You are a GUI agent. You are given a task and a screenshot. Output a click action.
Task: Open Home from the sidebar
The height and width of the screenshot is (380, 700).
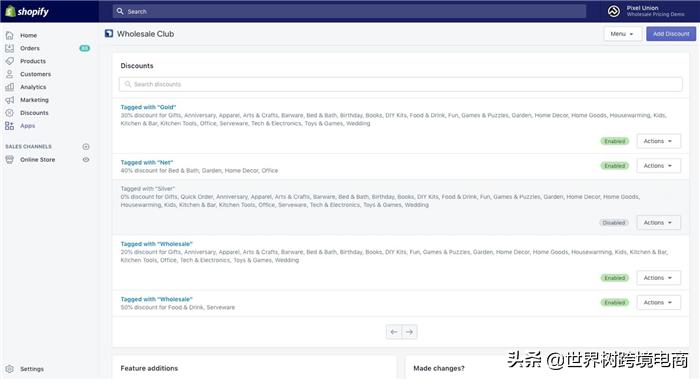point(29,35)
